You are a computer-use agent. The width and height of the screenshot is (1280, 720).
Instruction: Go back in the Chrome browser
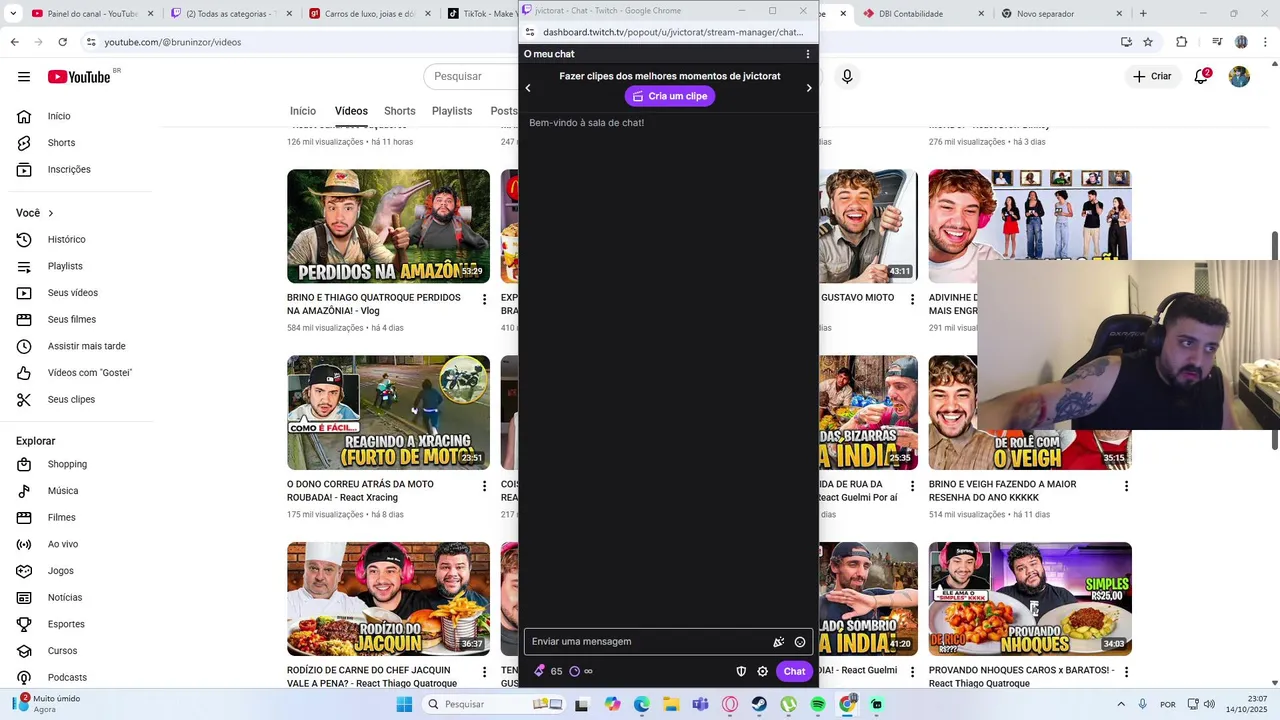14,42
